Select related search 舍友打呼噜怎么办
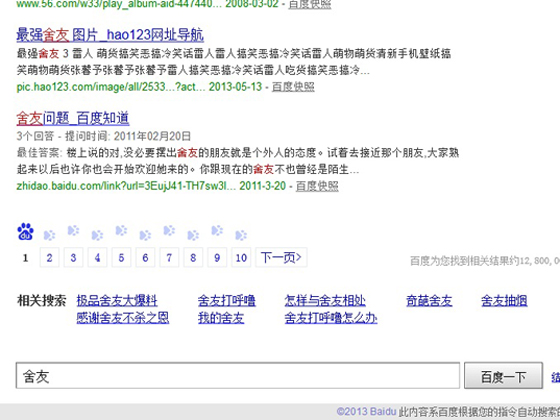560x420 pixels. pyautogui.click(x=331, y=318)
